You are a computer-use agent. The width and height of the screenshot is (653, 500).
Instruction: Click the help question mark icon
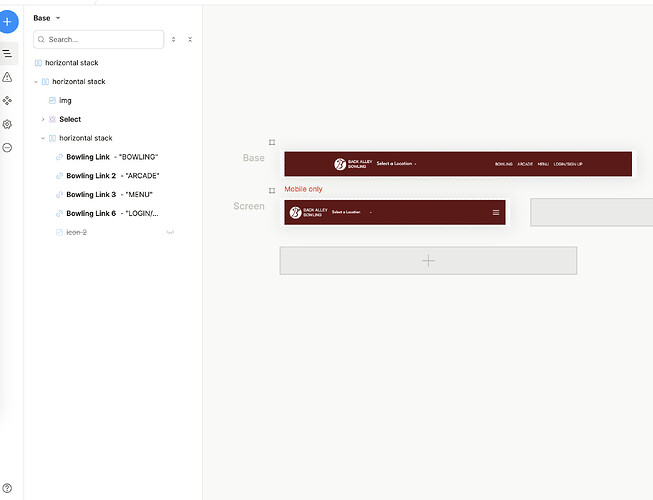8,488
